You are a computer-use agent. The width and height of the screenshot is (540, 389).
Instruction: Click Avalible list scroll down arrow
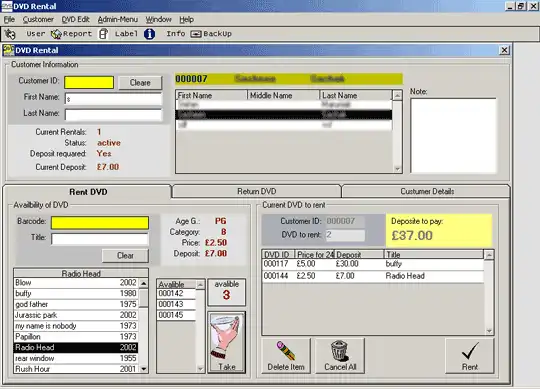200,369
